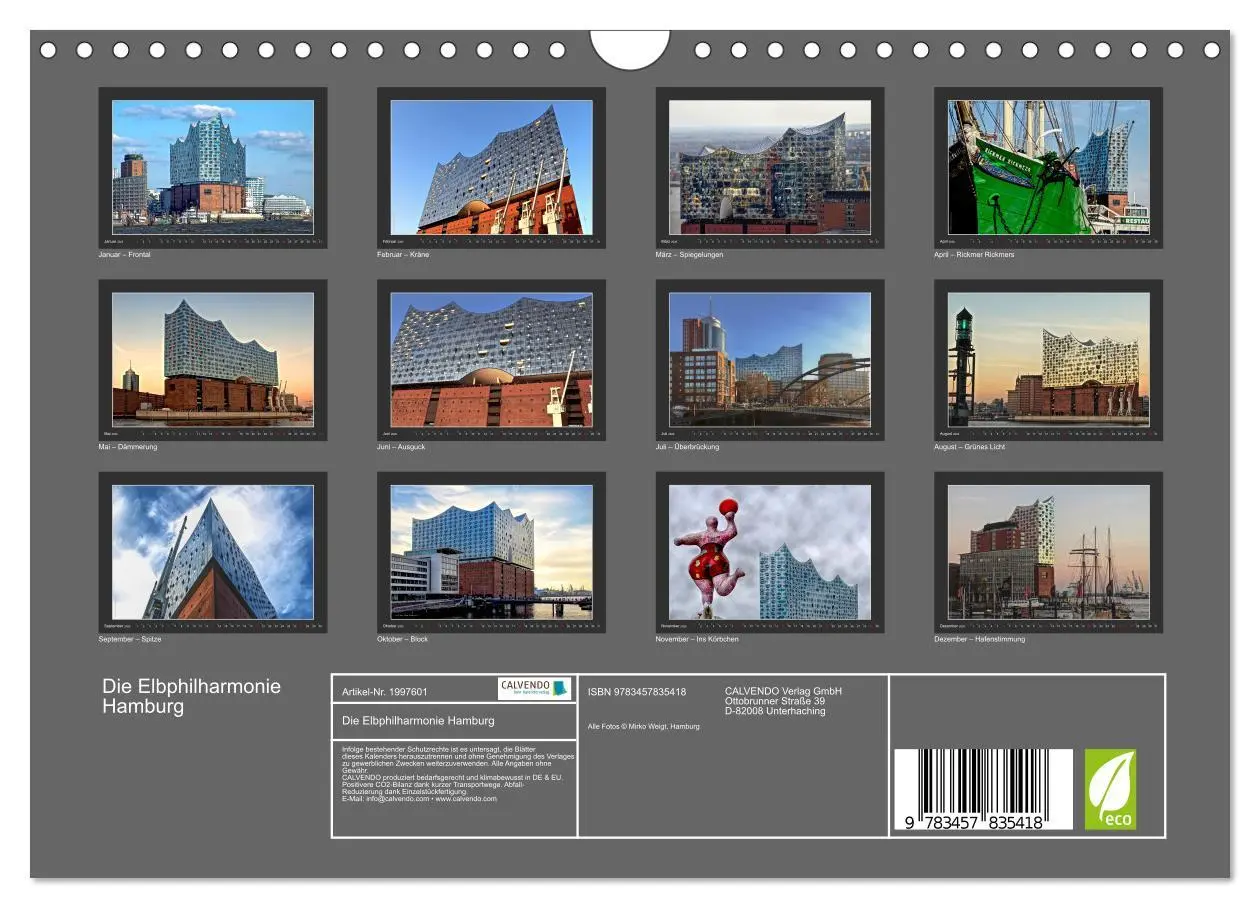The height and width of the screenshot is (908, 1260).
Task: Click the caption "Juni – Ausguck"
Action: pyautogui.click(x=401, y=447)
